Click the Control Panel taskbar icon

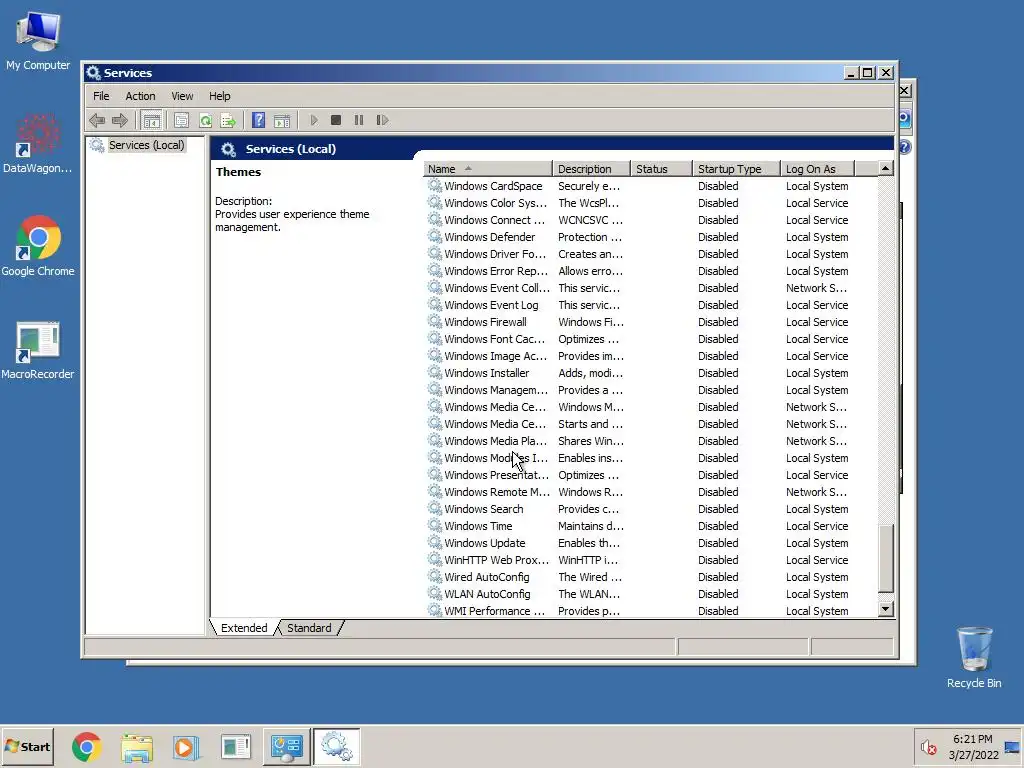pyautogui.click(x=287, y=746)
